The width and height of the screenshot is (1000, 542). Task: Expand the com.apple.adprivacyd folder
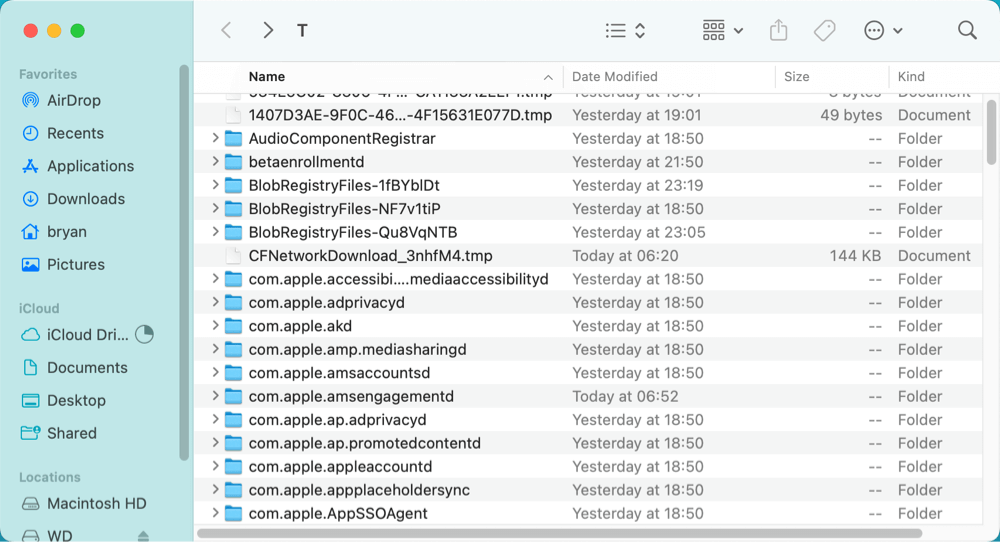pos(216,303)
